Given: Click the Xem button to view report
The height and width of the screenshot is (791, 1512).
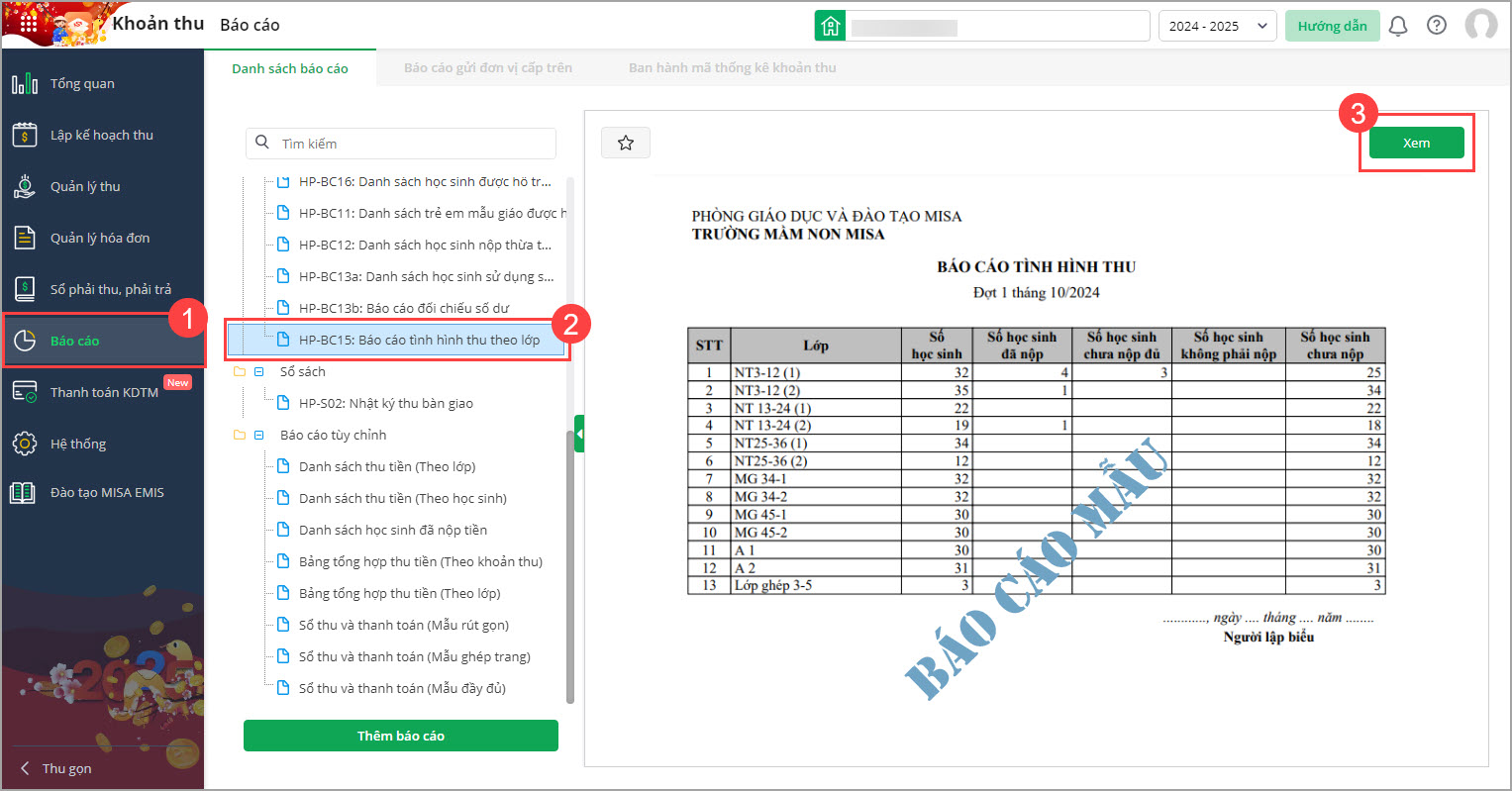Looking at the screenshot, I should coord(1416,143).
